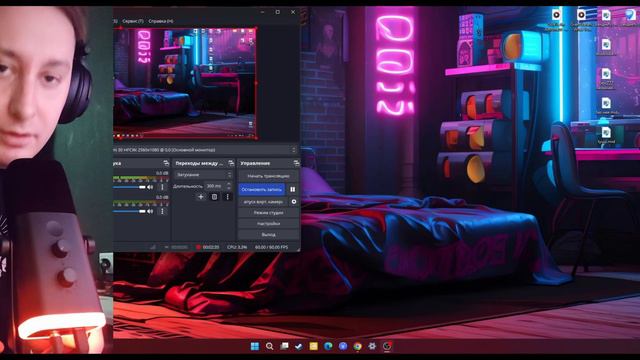Start the virtual camera button

pos(263,202)
